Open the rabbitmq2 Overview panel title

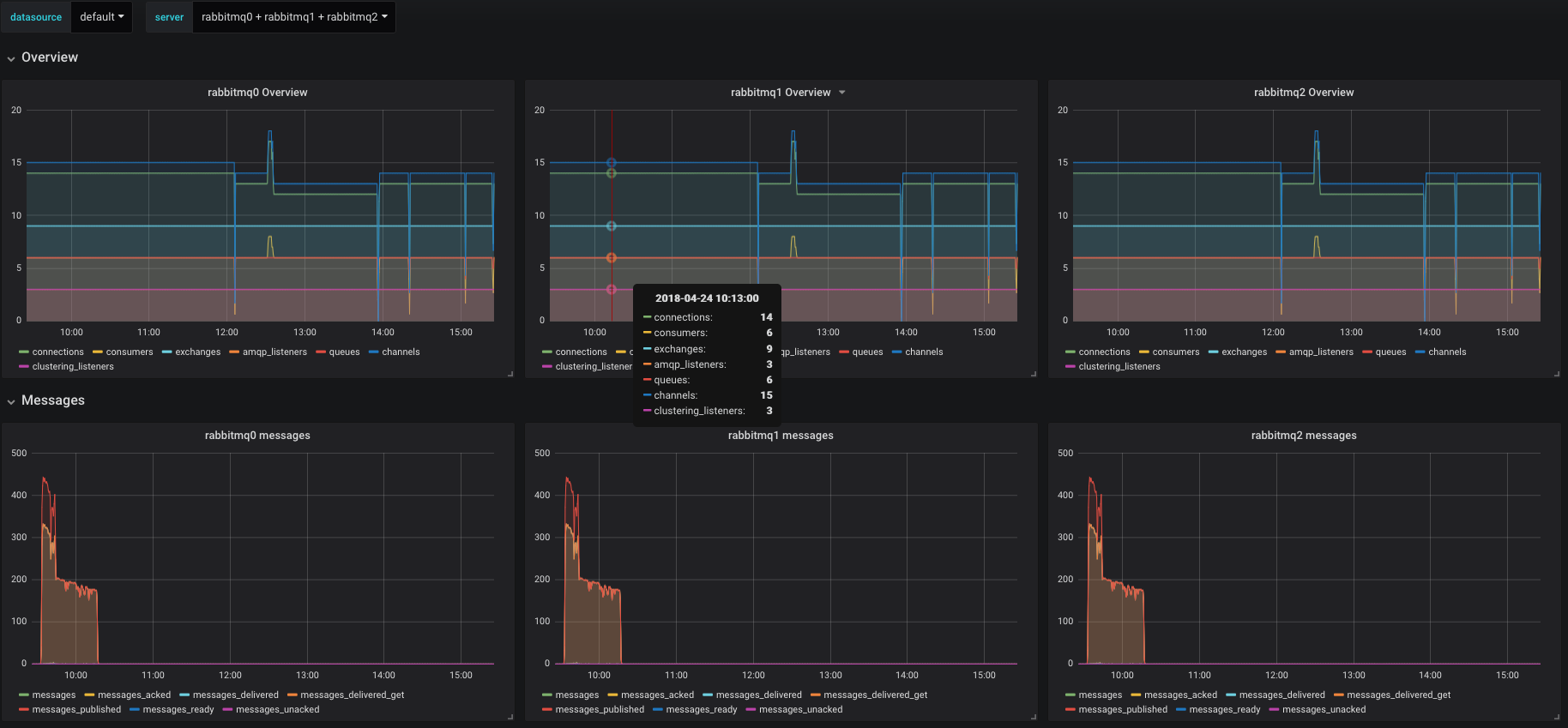[1304, 93]
